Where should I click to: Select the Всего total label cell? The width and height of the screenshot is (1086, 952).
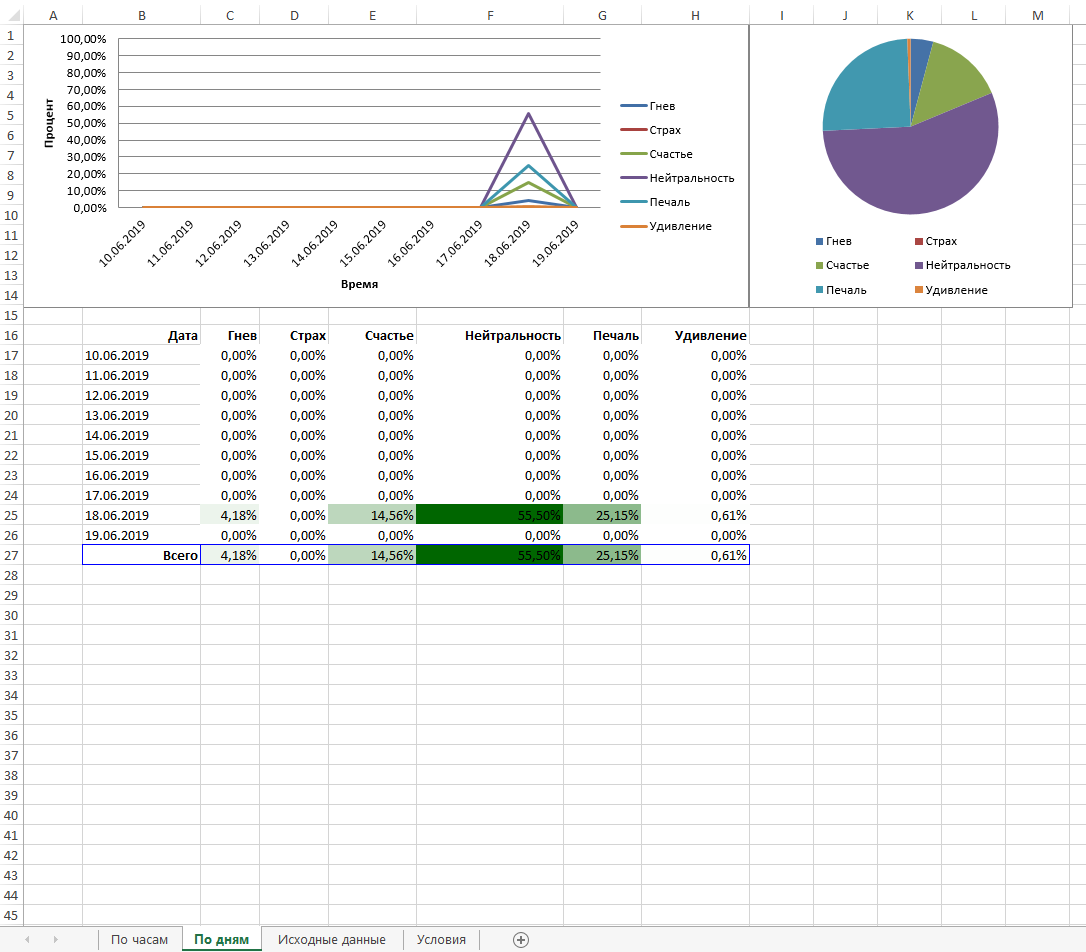pyautogui.click(x=141, y=555)
